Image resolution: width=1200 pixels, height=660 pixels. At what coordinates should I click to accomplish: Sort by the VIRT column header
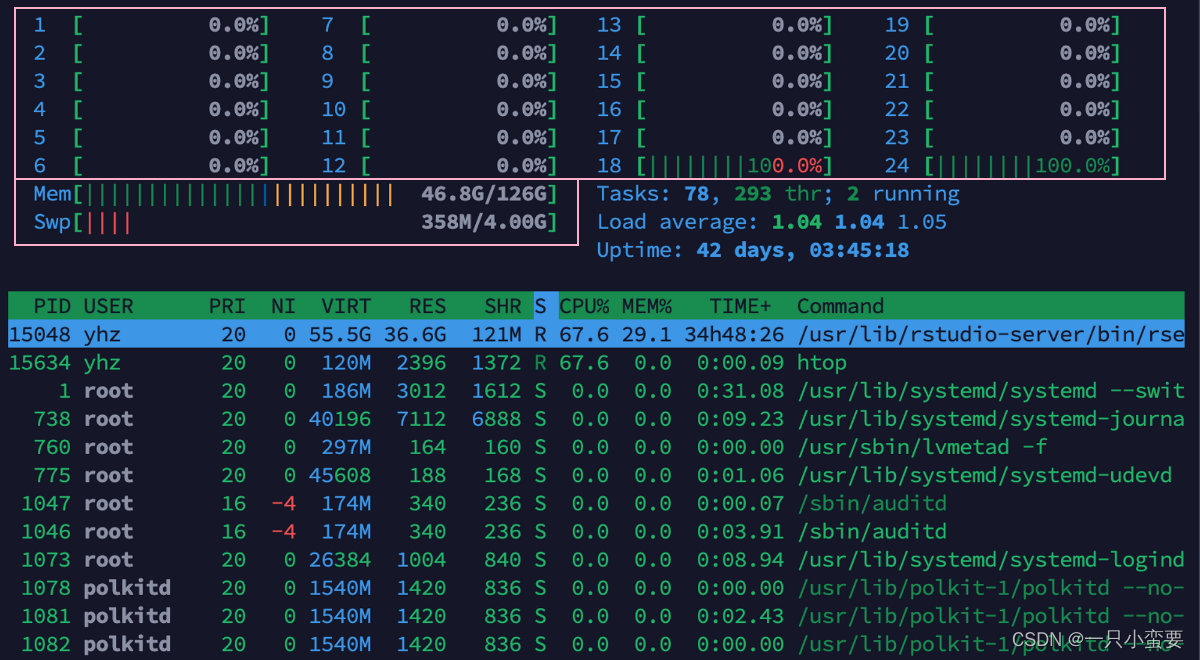[x=346, y=306]
